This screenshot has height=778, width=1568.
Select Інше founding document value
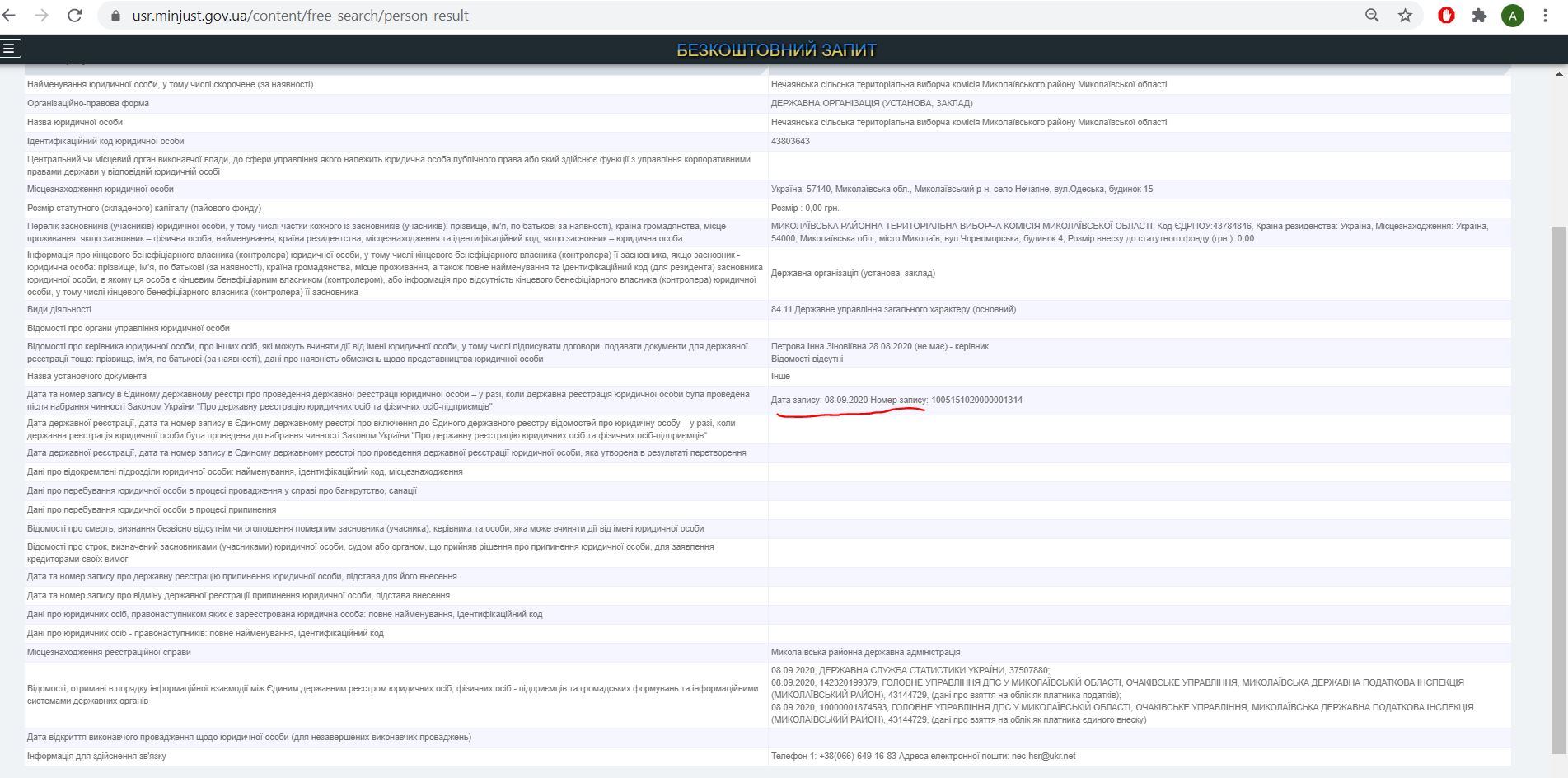pyautogui.click(x=780, y=376)
